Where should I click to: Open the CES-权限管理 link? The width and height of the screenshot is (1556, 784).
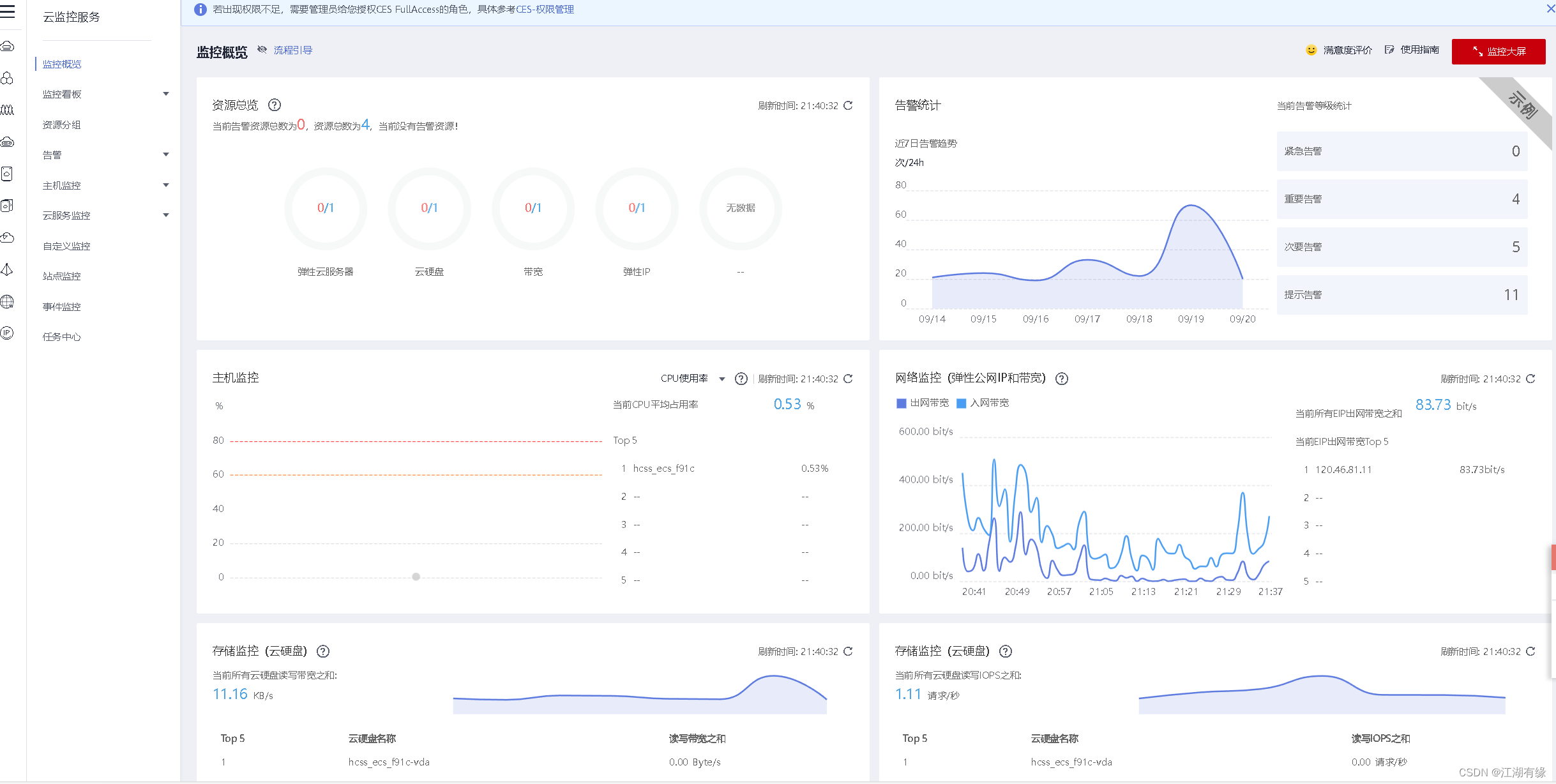click(545, 10)
